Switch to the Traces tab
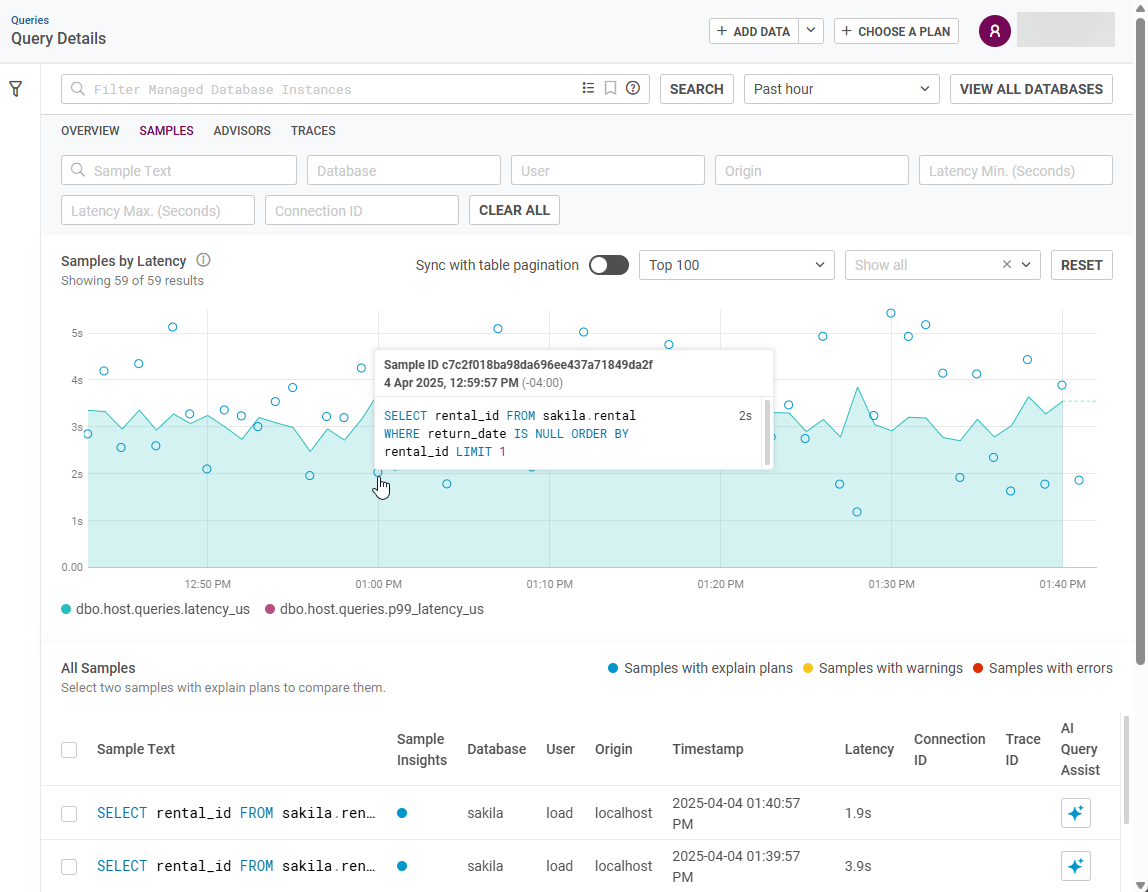 [x=313, y=131]
